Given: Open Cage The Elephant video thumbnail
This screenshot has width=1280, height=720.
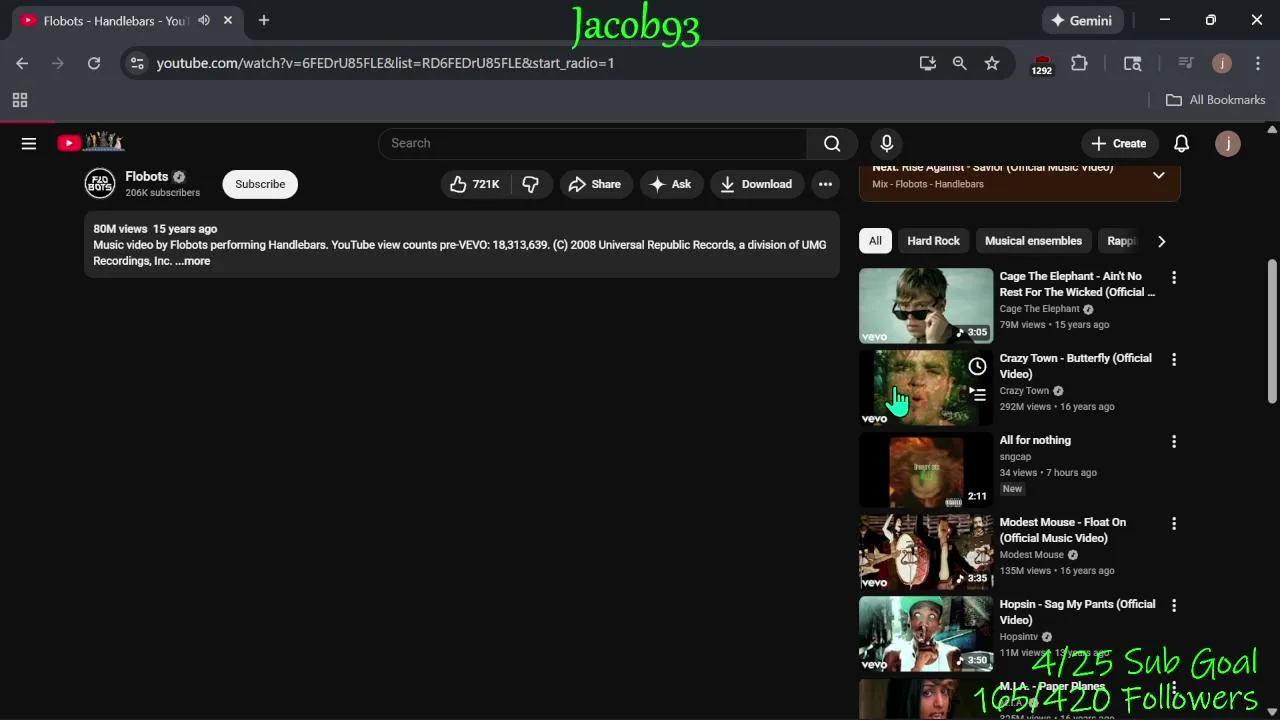Looking at the screenshot, I should point(926,305).
